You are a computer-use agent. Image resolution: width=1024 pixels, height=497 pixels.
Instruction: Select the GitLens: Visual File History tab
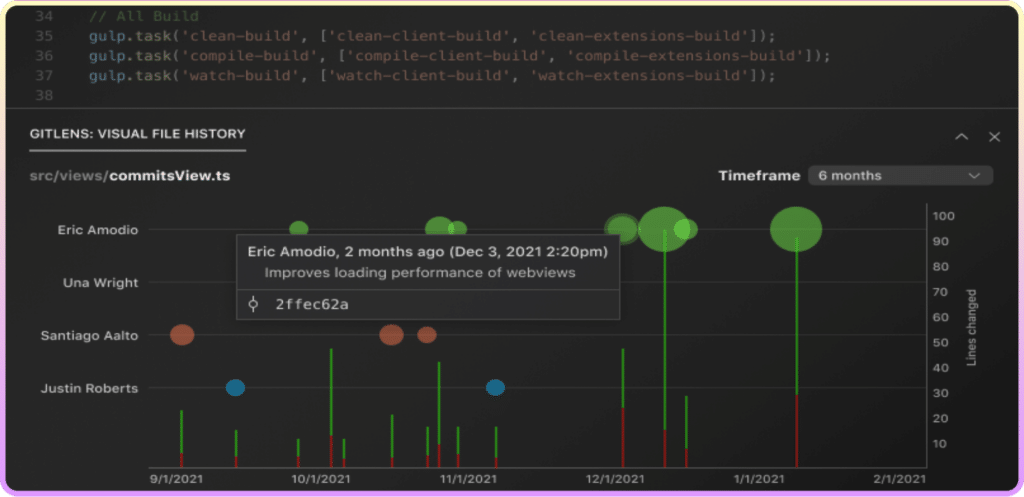pos(138,135)
